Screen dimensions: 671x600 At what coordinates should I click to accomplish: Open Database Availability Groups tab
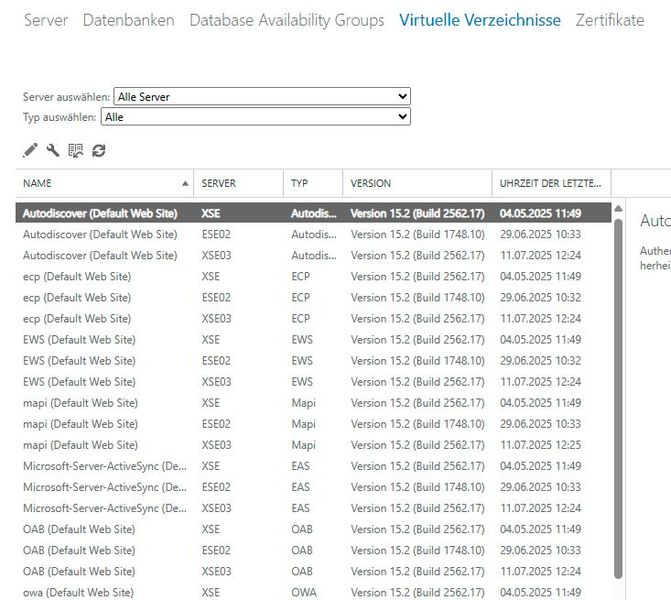pos(287,20)
